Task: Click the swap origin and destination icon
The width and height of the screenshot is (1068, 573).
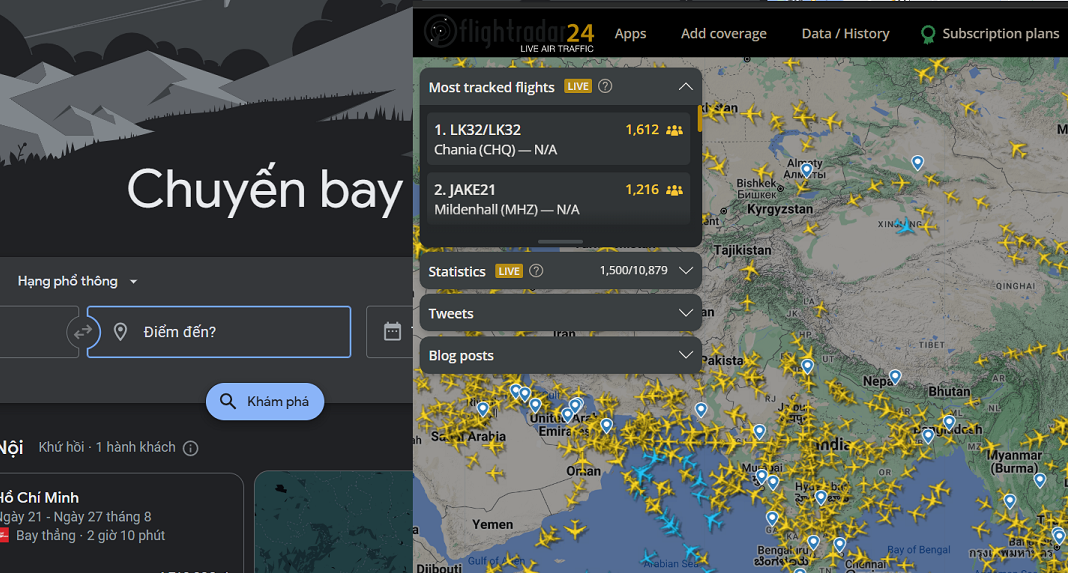Action: [x=83, y=332]
